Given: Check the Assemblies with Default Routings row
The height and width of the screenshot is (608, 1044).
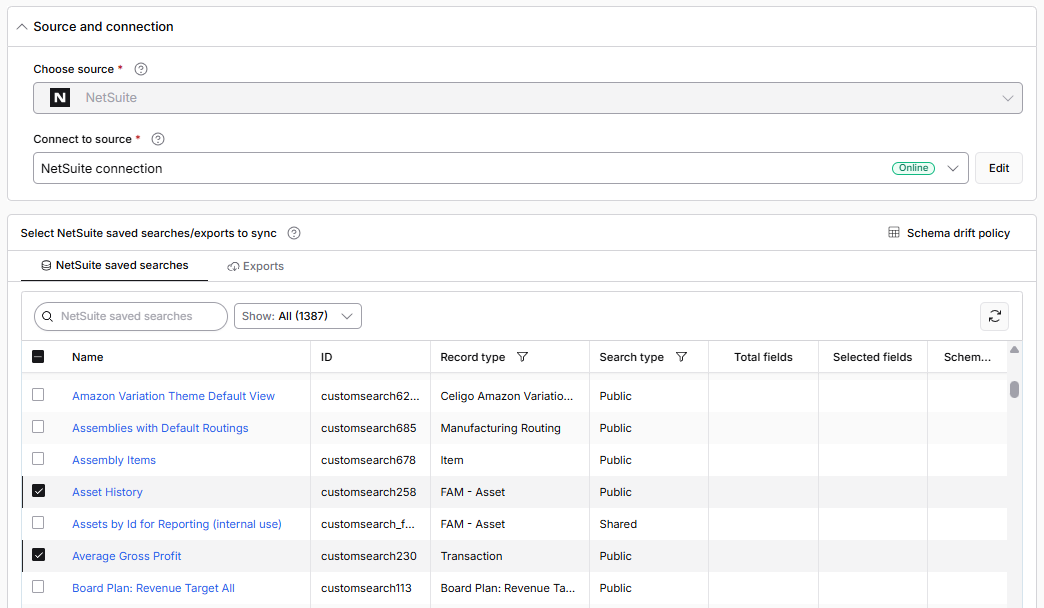Looking at the screenshot, I should (38, 427).
